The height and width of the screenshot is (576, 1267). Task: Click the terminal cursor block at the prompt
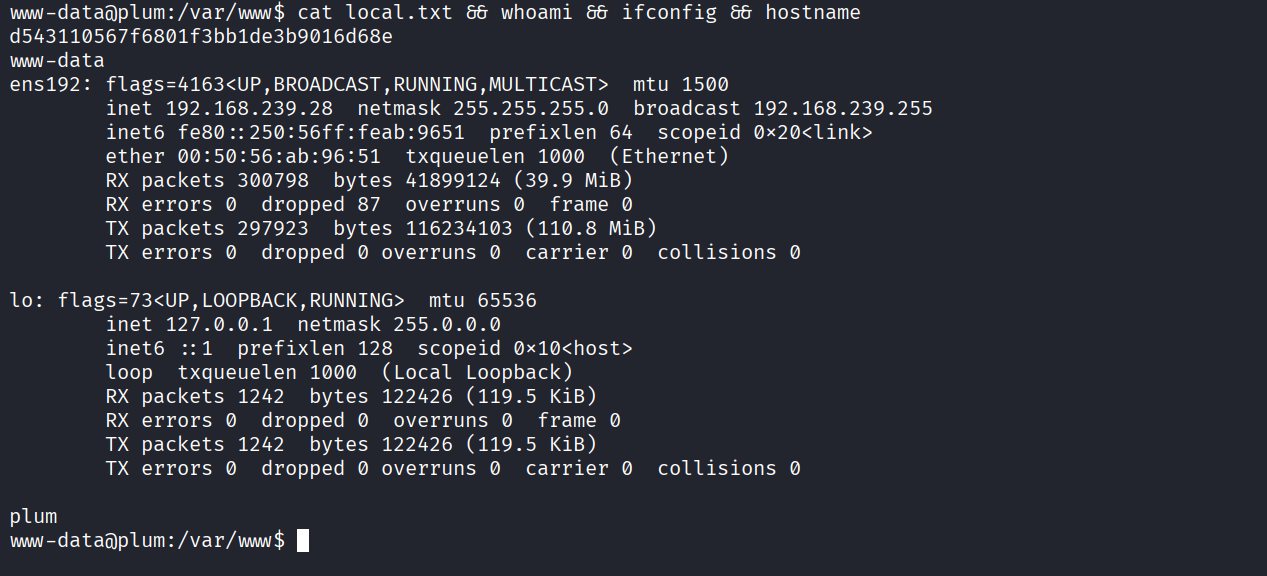coord(303,541)
